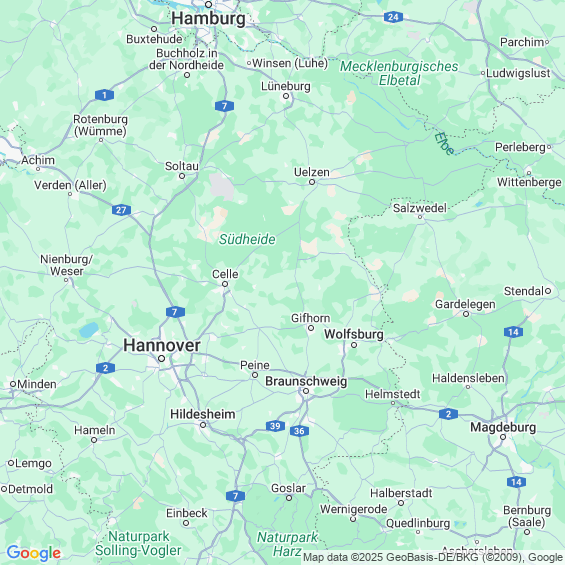The width and height of the screenshot is (565, 565).
Task: Click the Südheide nature park label
Action: [x=247, y=239]
